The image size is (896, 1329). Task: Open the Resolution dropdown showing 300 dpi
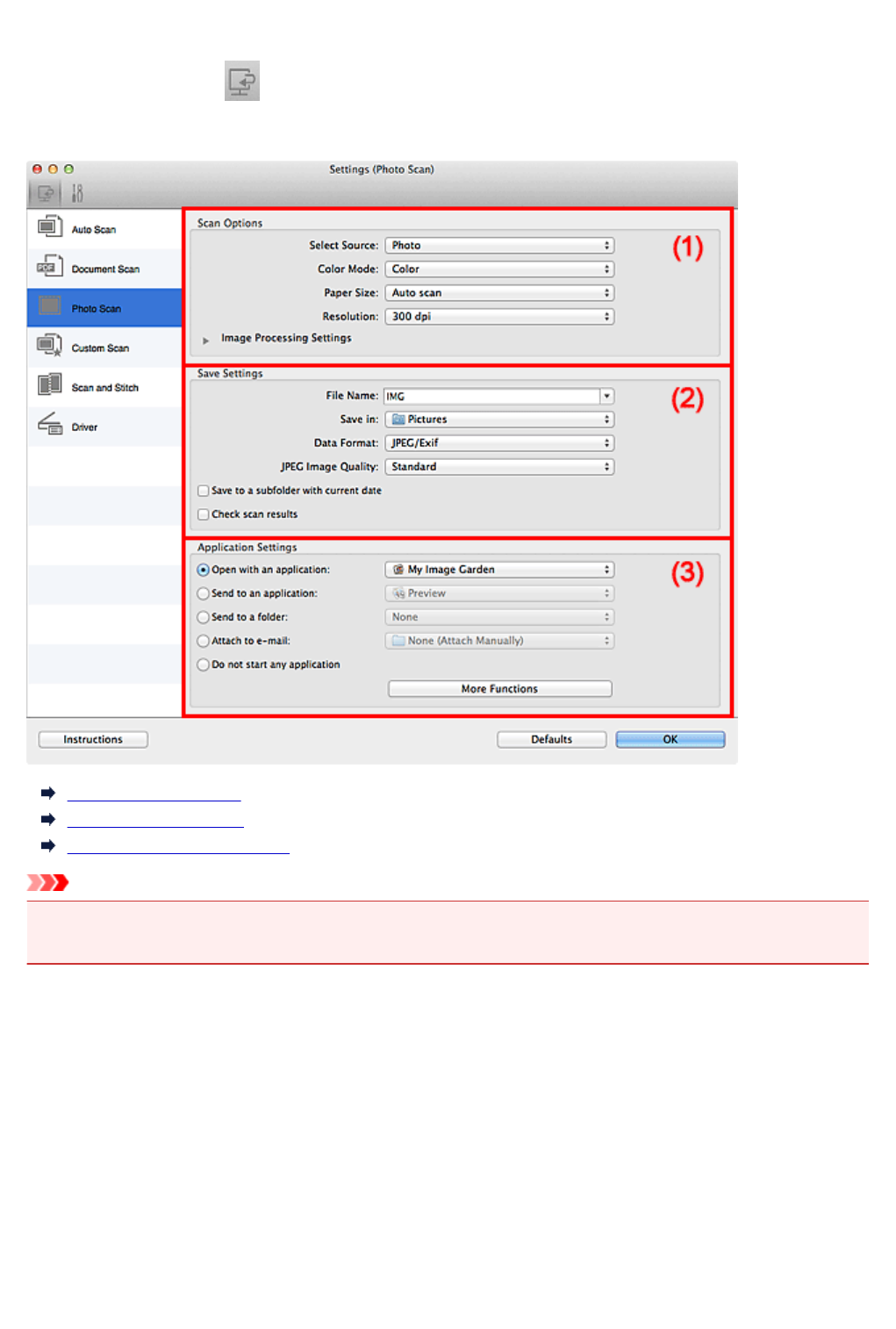tap(499, 317)
